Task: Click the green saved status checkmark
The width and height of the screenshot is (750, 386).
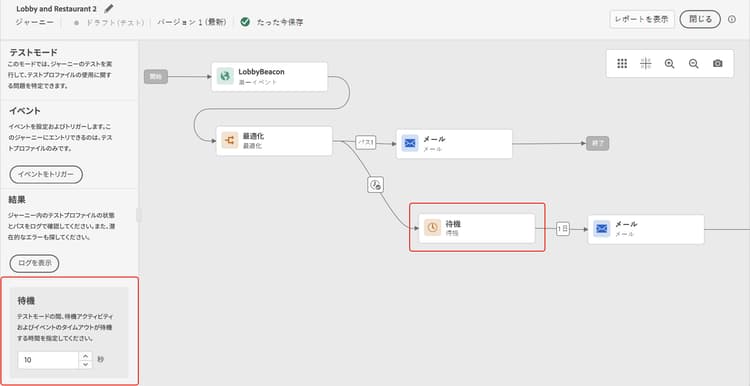Action: point(245,22)
